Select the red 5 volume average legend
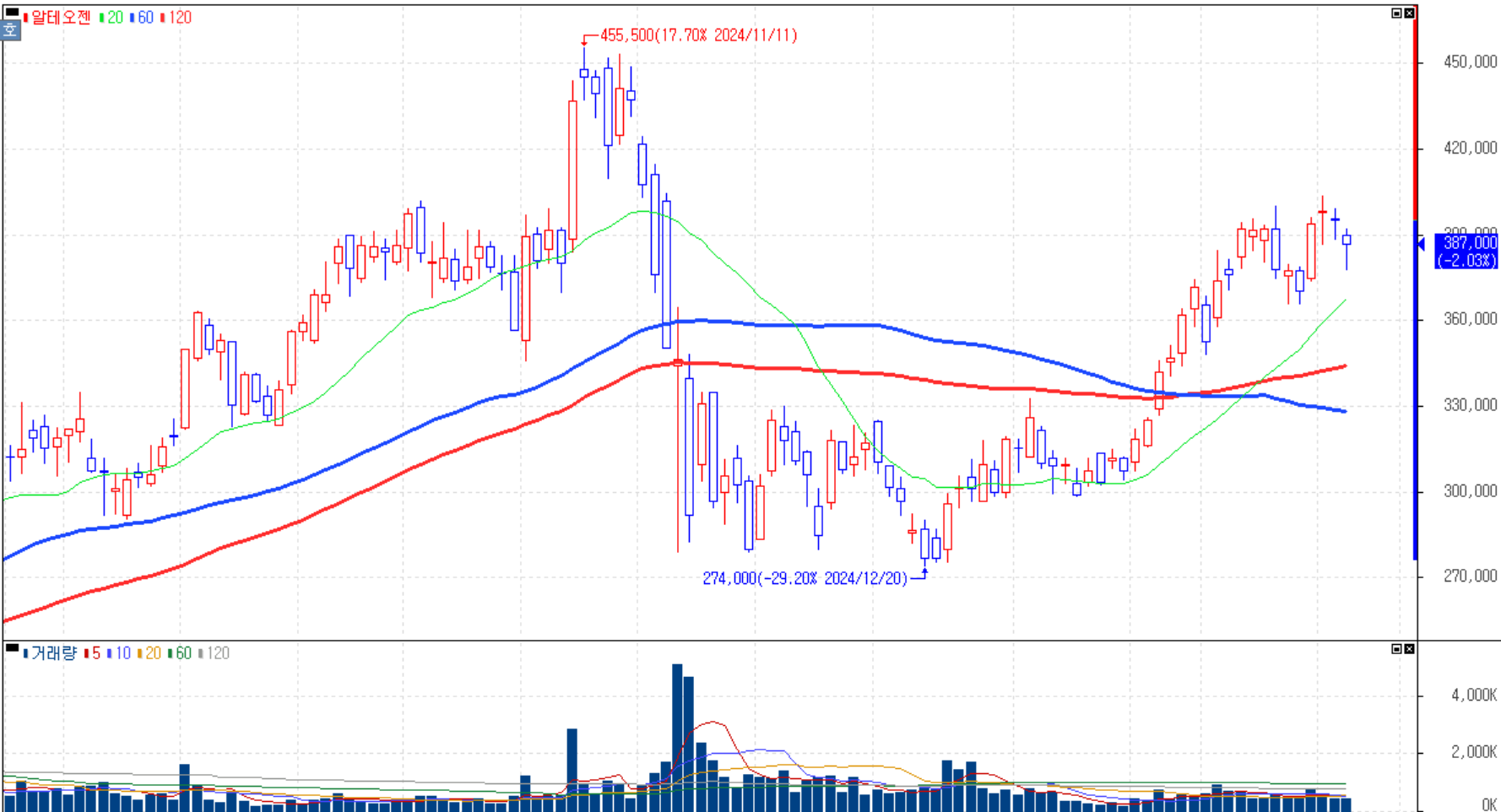Viewport: 1501px width, 812px height. pos(93,653)
